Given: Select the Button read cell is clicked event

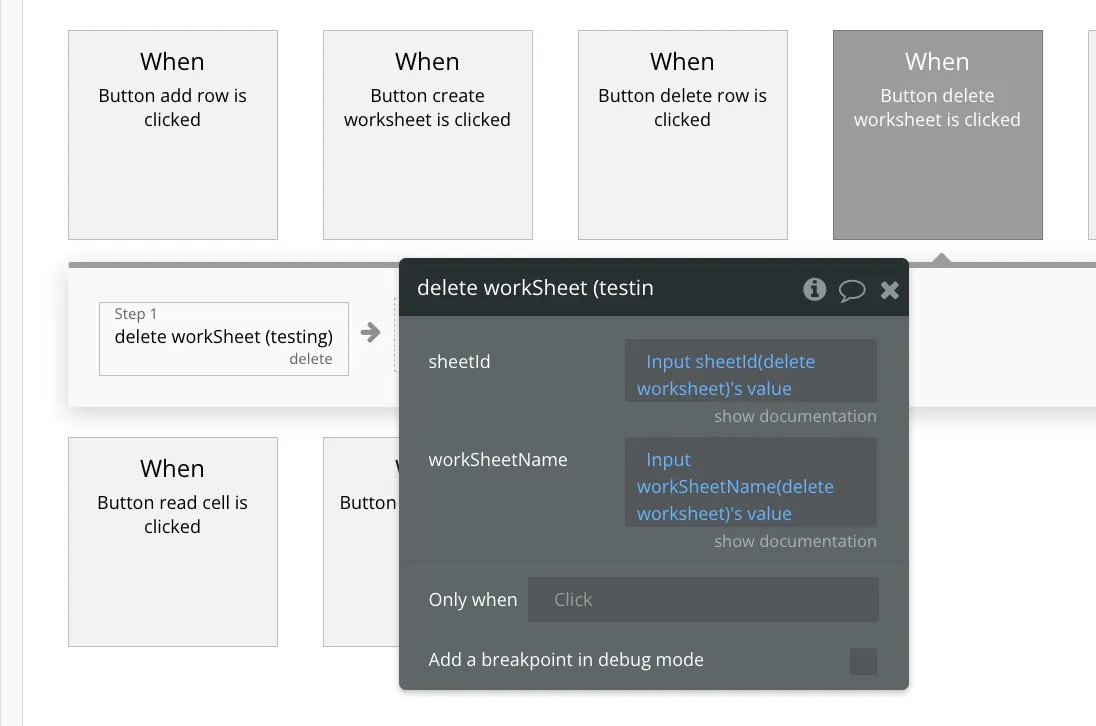Looking at the screenshot, I should pos(173,542).
